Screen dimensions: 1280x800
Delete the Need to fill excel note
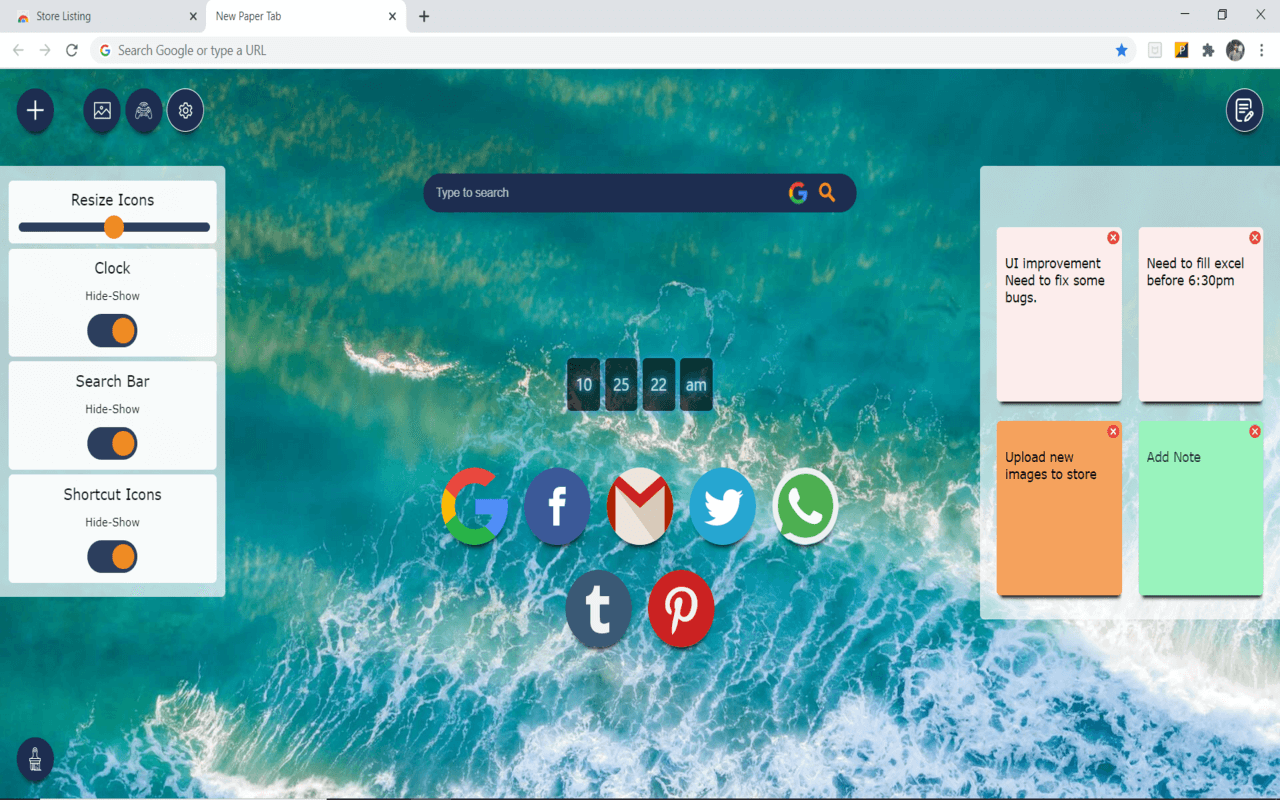coord(1255,238)
